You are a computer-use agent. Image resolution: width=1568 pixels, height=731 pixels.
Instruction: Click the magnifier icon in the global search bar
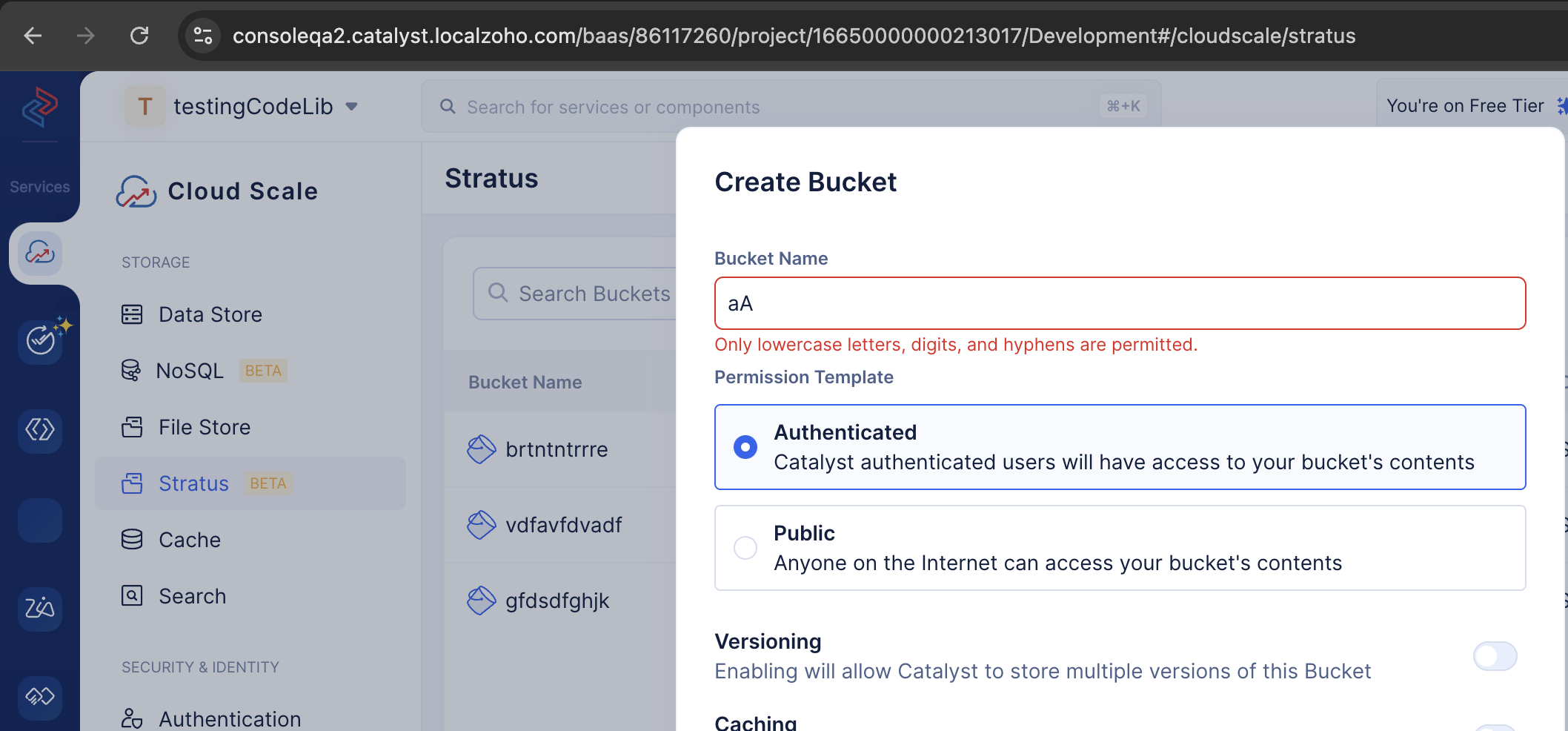448,107
